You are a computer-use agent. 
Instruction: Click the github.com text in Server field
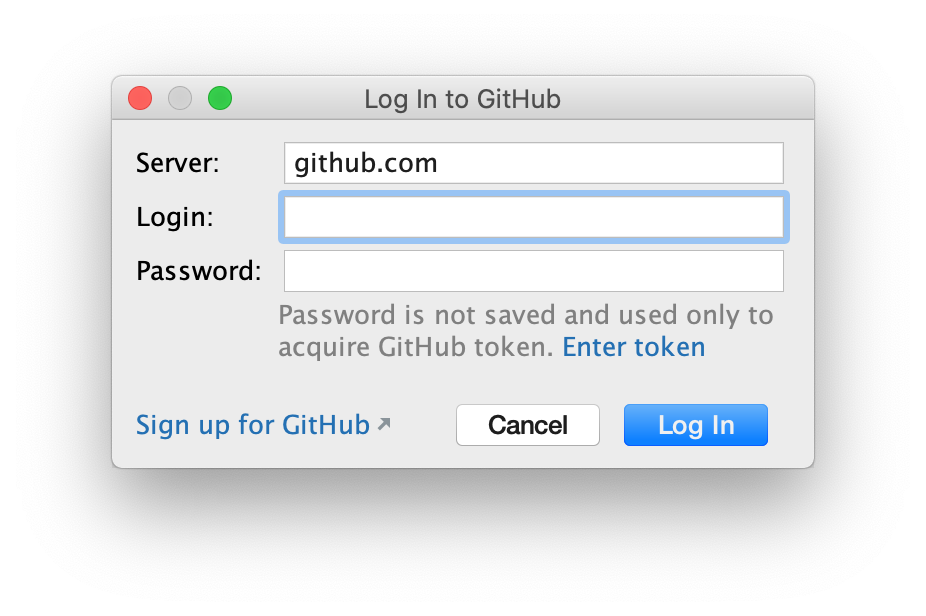click(x=366, y=163)
